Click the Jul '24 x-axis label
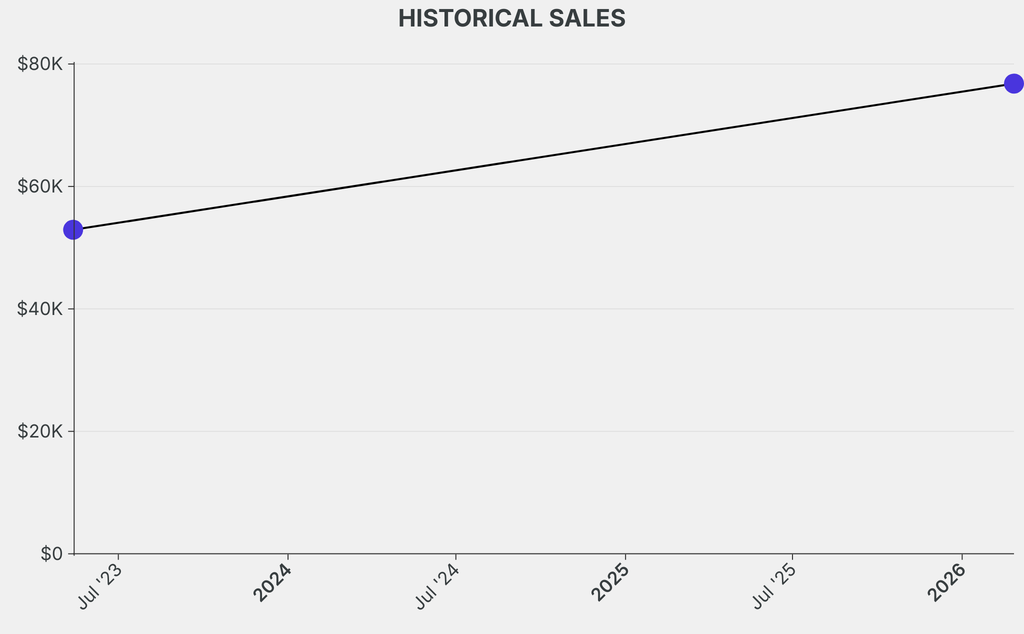Image resolution: width=1024 pixels, height=634 pixels. [438, 585]
